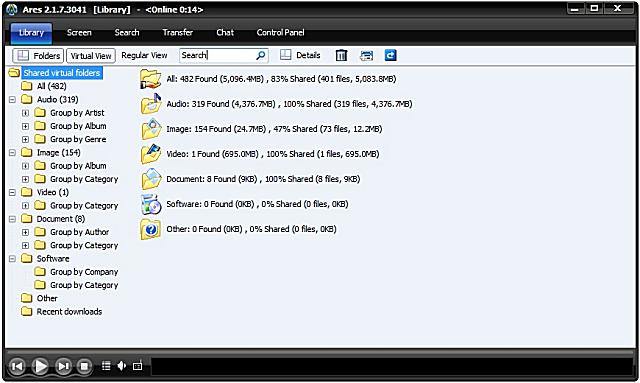This screenshot has width=640, height=383.
Task: Click the speaker volume icon
Action: [122, 366]
